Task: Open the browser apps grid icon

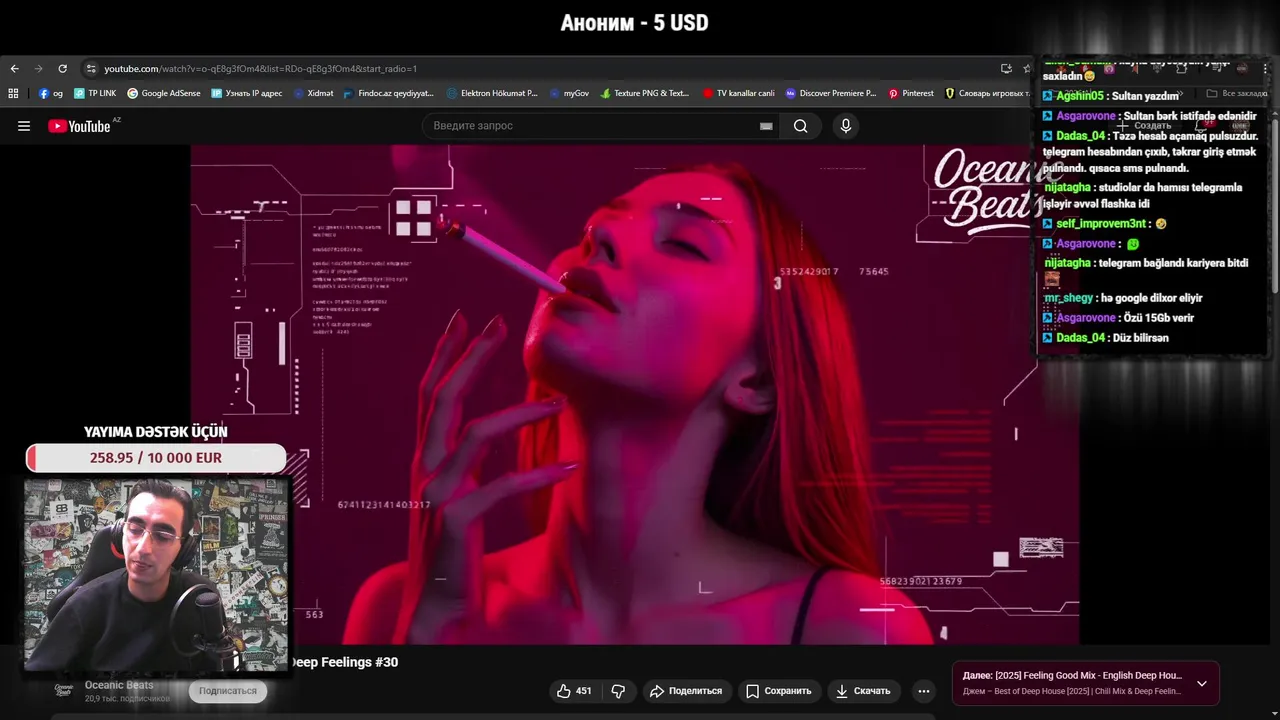Action: 13,93
